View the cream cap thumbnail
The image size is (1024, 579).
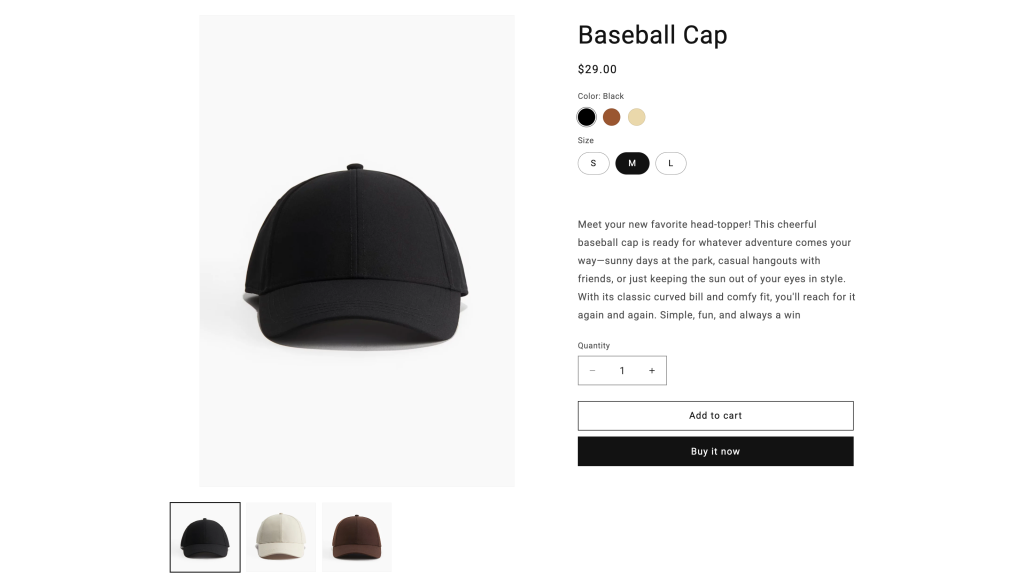pos(281,537)
